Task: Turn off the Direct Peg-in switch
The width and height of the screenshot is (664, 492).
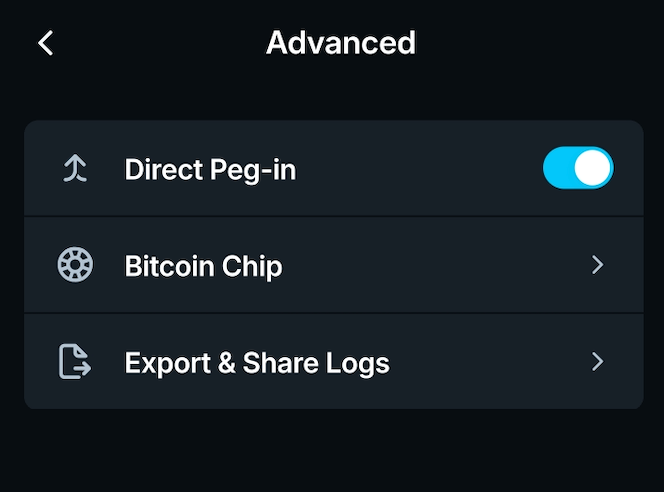Action: tap(577, 169)
